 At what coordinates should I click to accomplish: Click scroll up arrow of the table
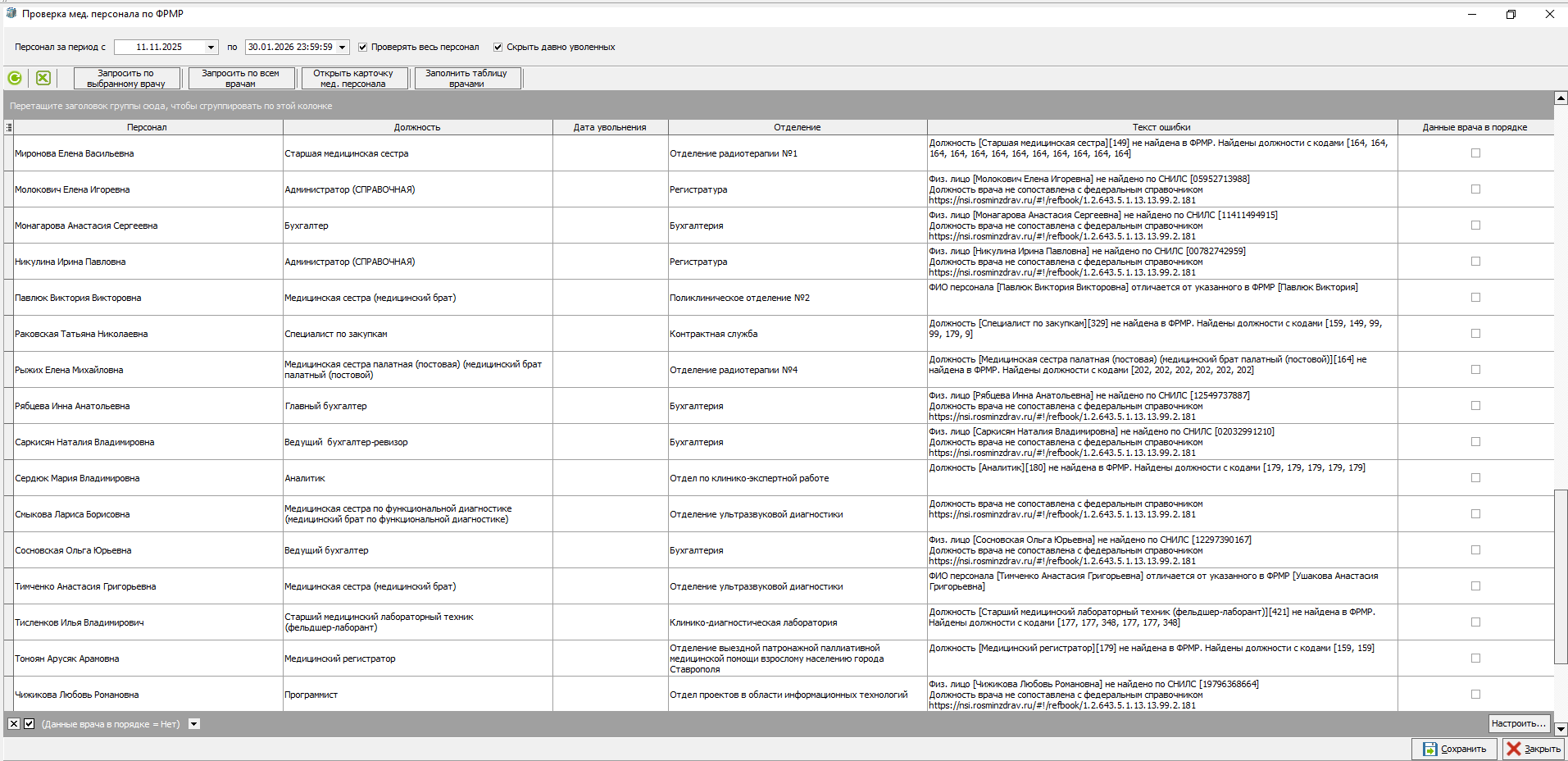[x=1561, y=98]
